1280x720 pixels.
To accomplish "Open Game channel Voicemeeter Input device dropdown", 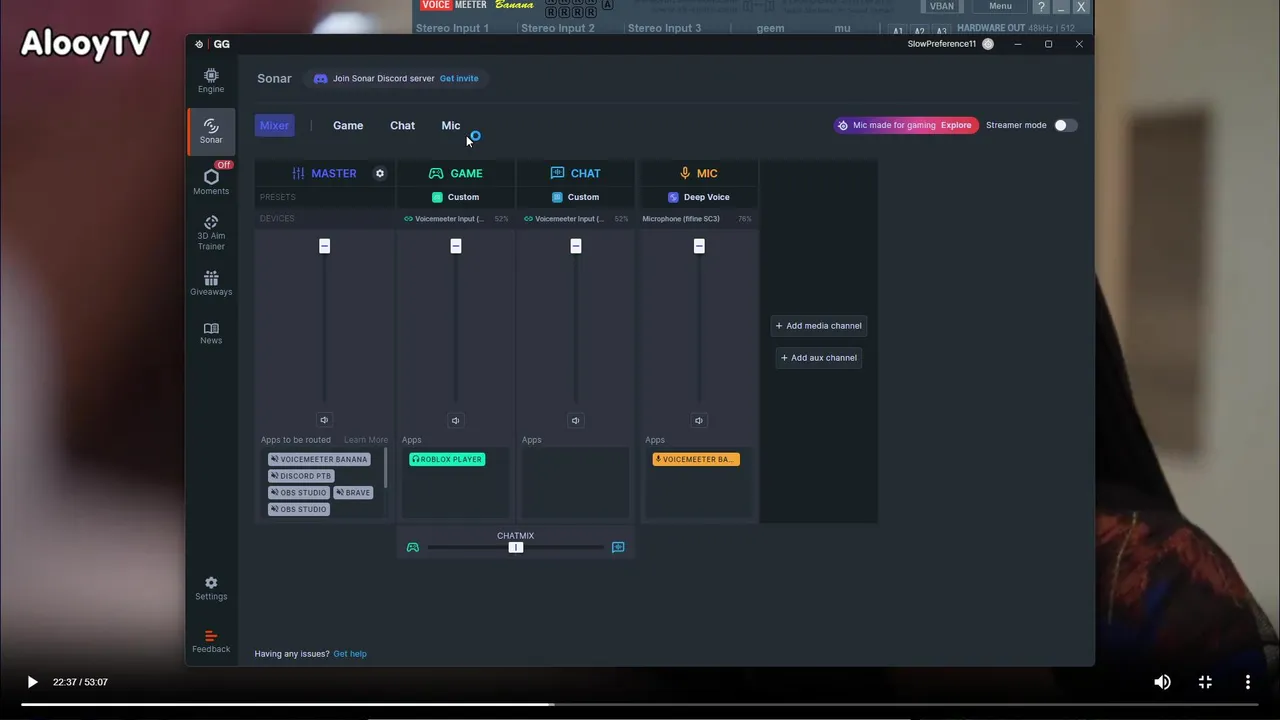I will pos(456,218).
